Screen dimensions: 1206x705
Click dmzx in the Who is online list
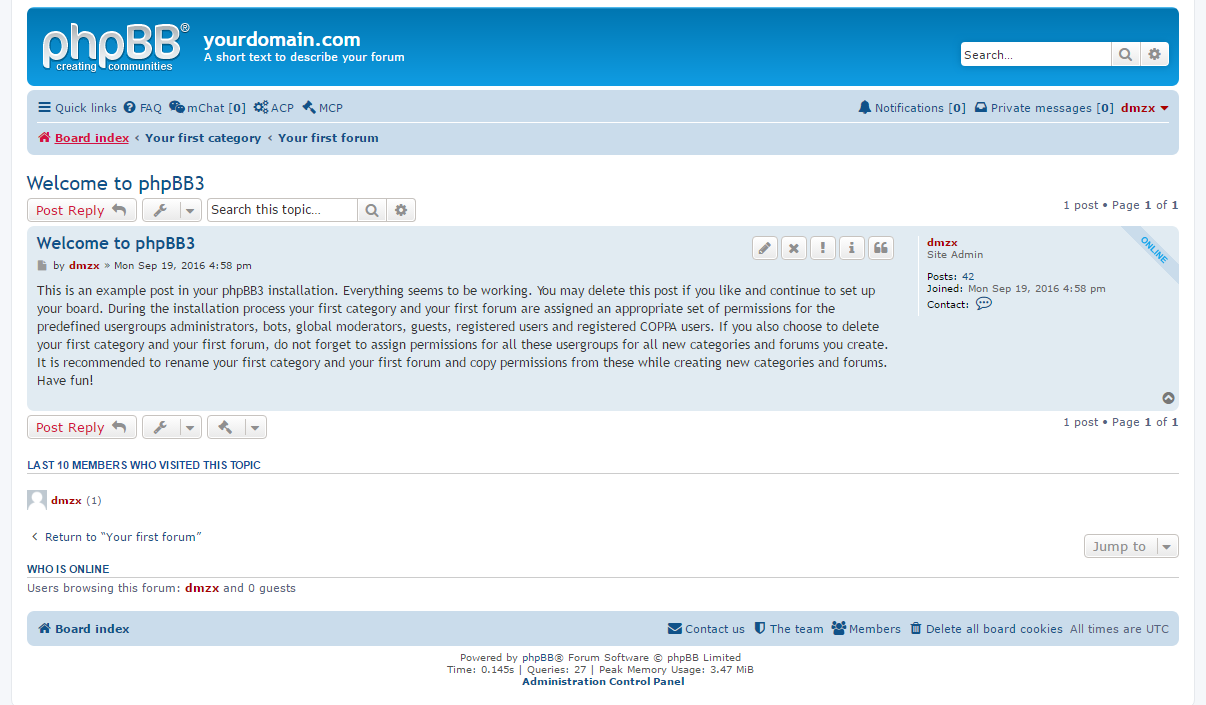(202, 588)
